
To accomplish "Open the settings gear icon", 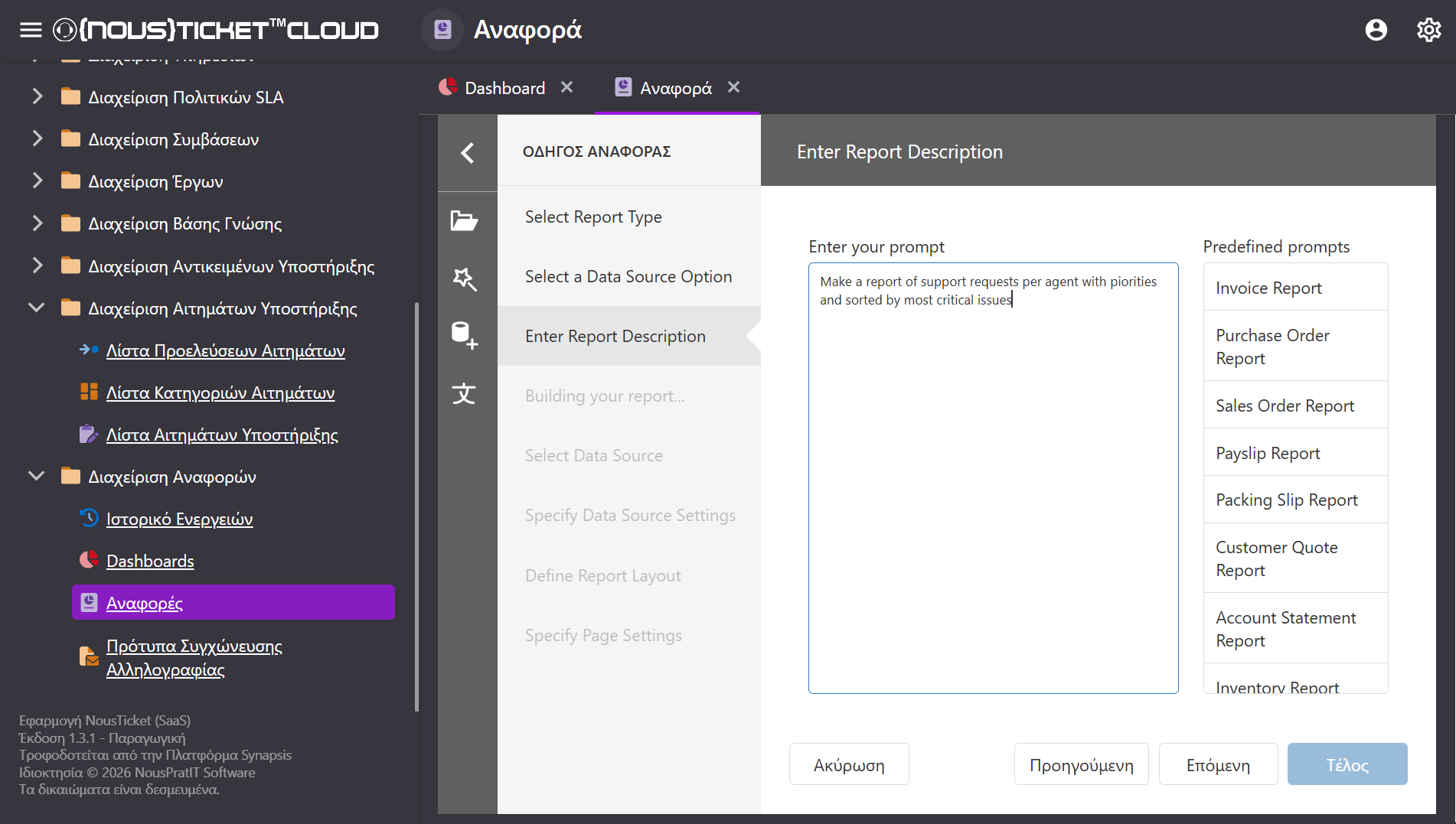I will pos(1428,30).
